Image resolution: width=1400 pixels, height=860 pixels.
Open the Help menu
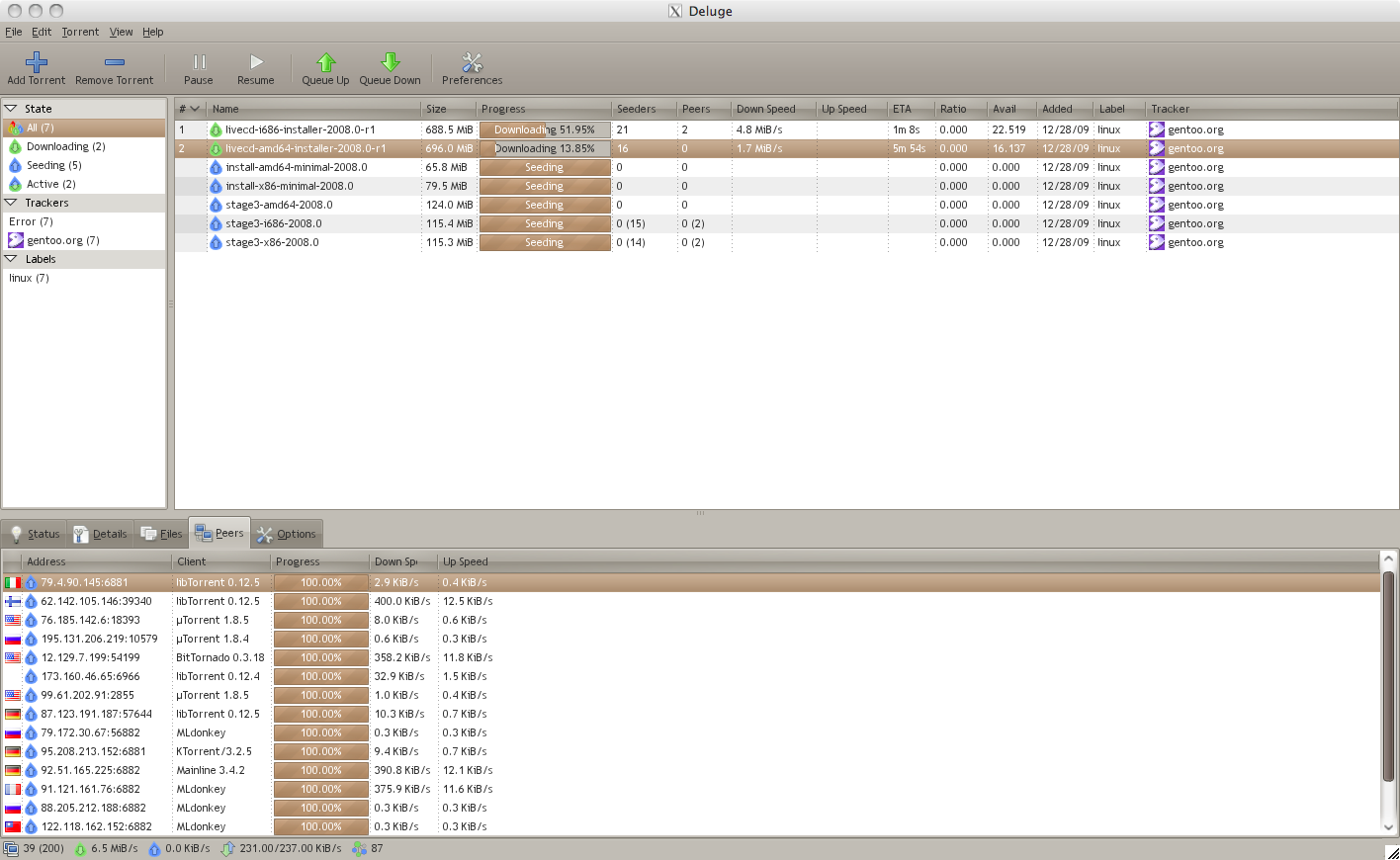(x=152, y=32)
